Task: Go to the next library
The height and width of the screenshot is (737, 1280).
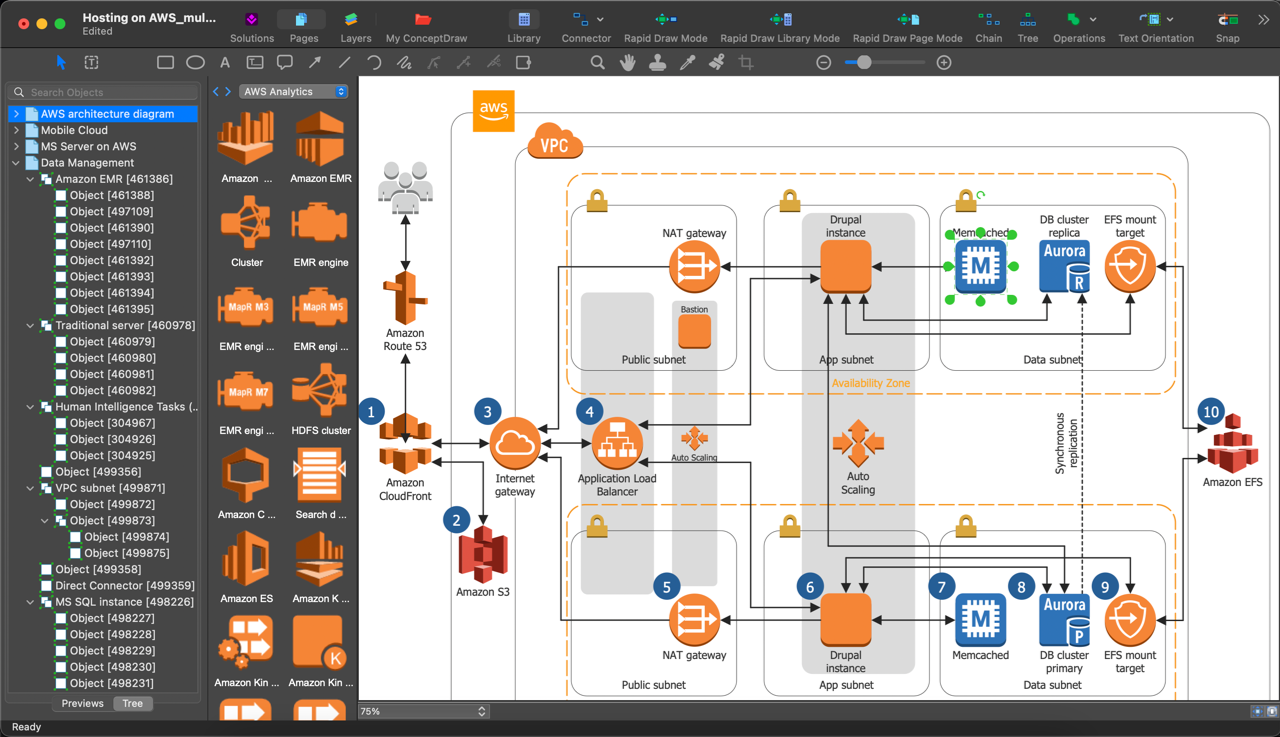Action: (x=228, y=91)
